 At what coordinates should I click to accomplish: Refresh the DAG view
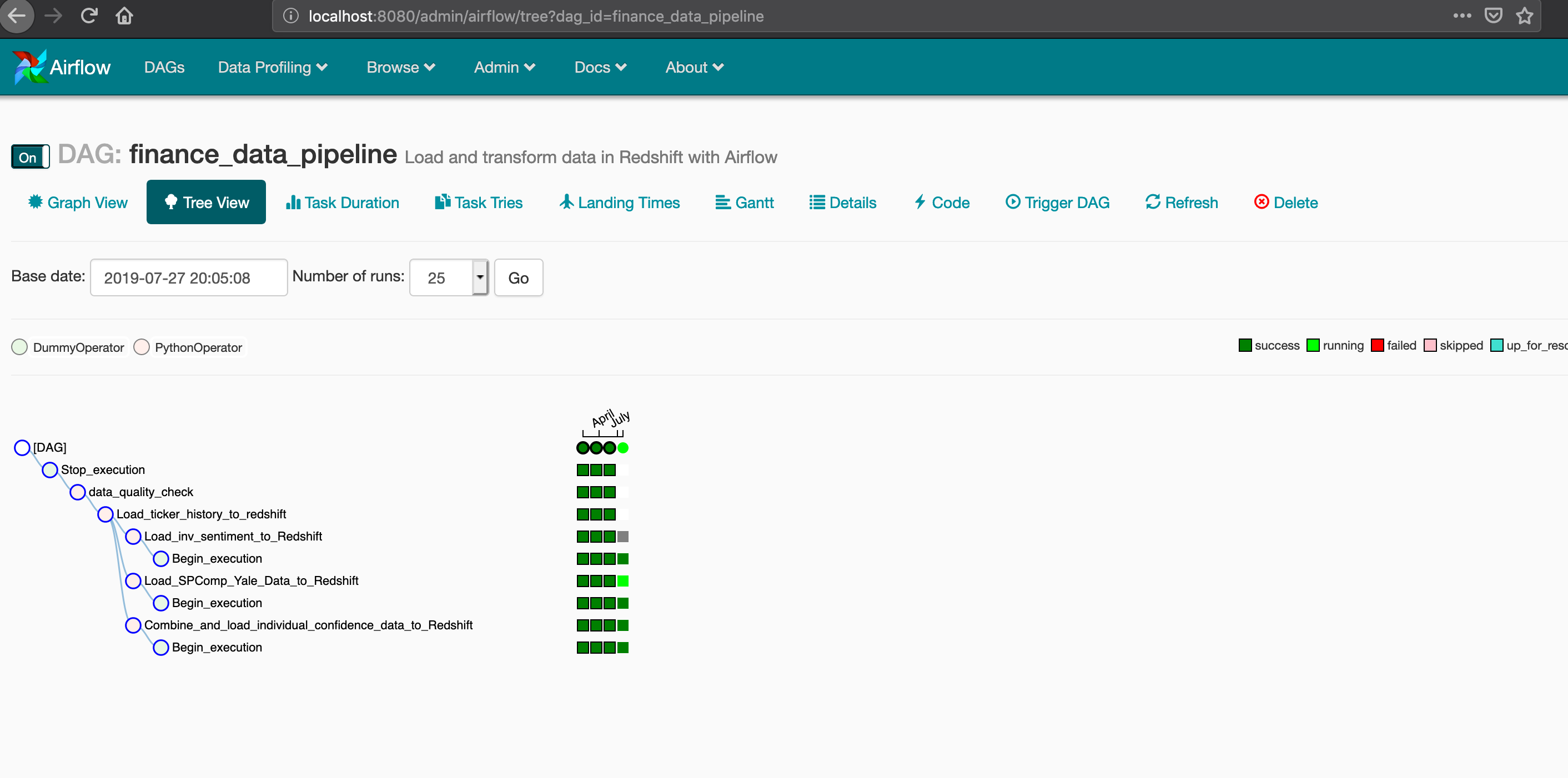1181,203
